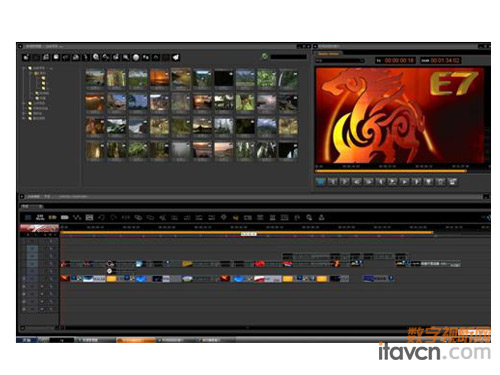The height and width of the screenshot is (375, 500).
Task: Expand the top folder in the library tree
Action: tap(24, 68)
